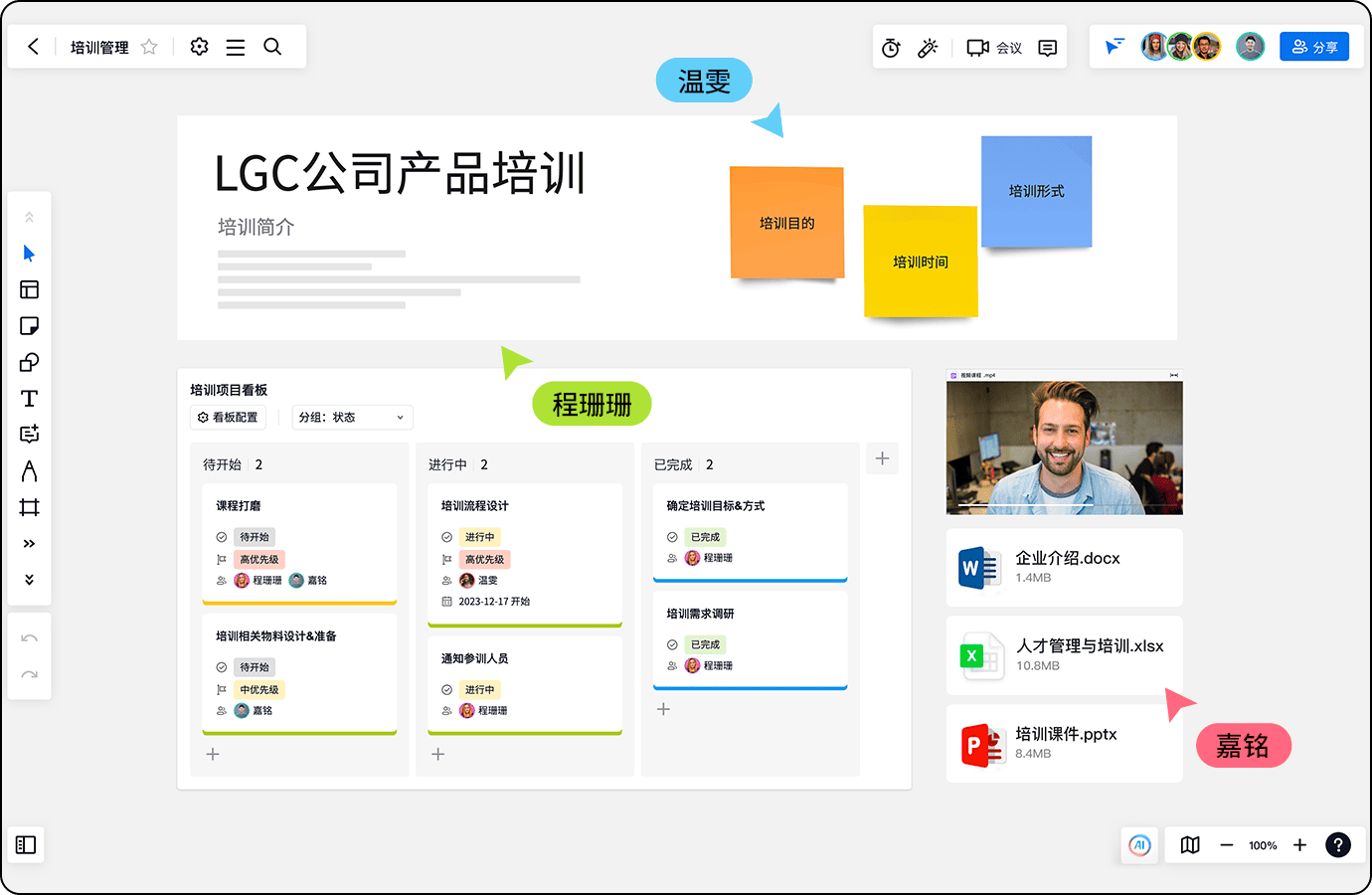Open 看板配置 board configuration
Viewport: 1372px width, 895px height.
point(228,418)
